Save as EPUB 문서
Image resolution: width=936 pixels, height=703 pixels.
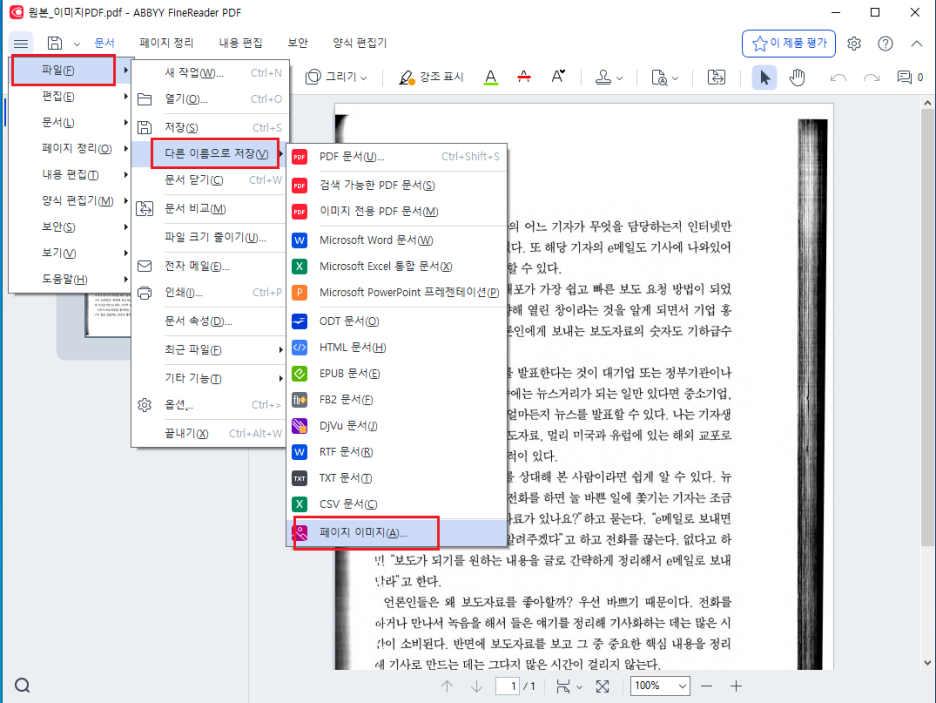click(398, 374)
